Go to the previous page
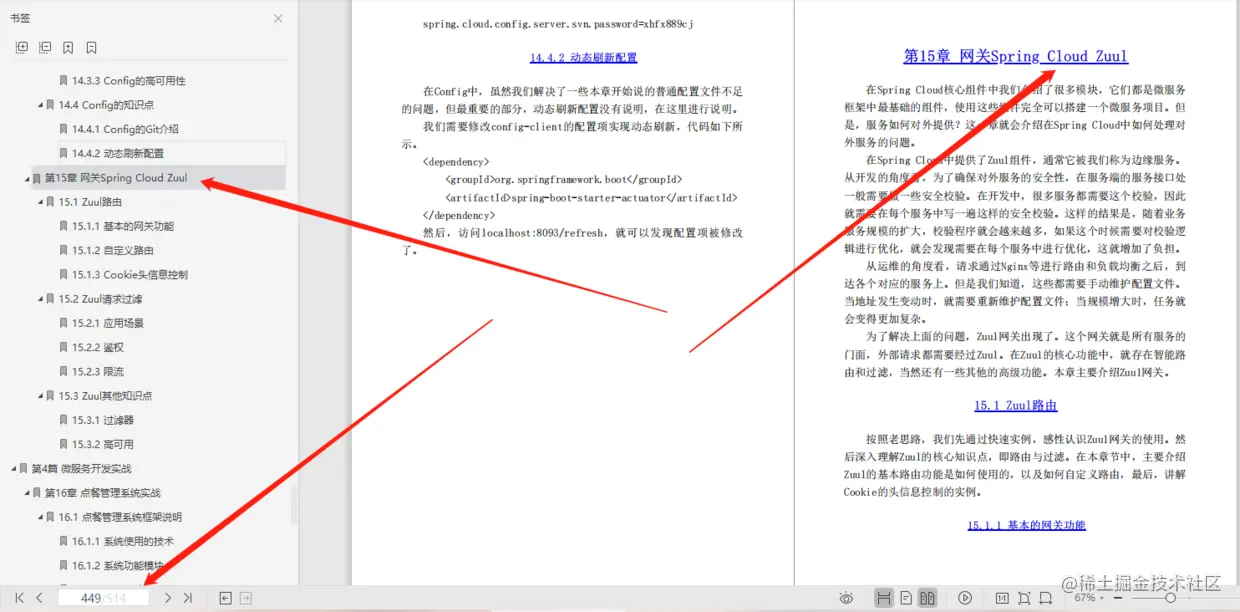This screenshot has height=612, width=1240. (39, 598)
